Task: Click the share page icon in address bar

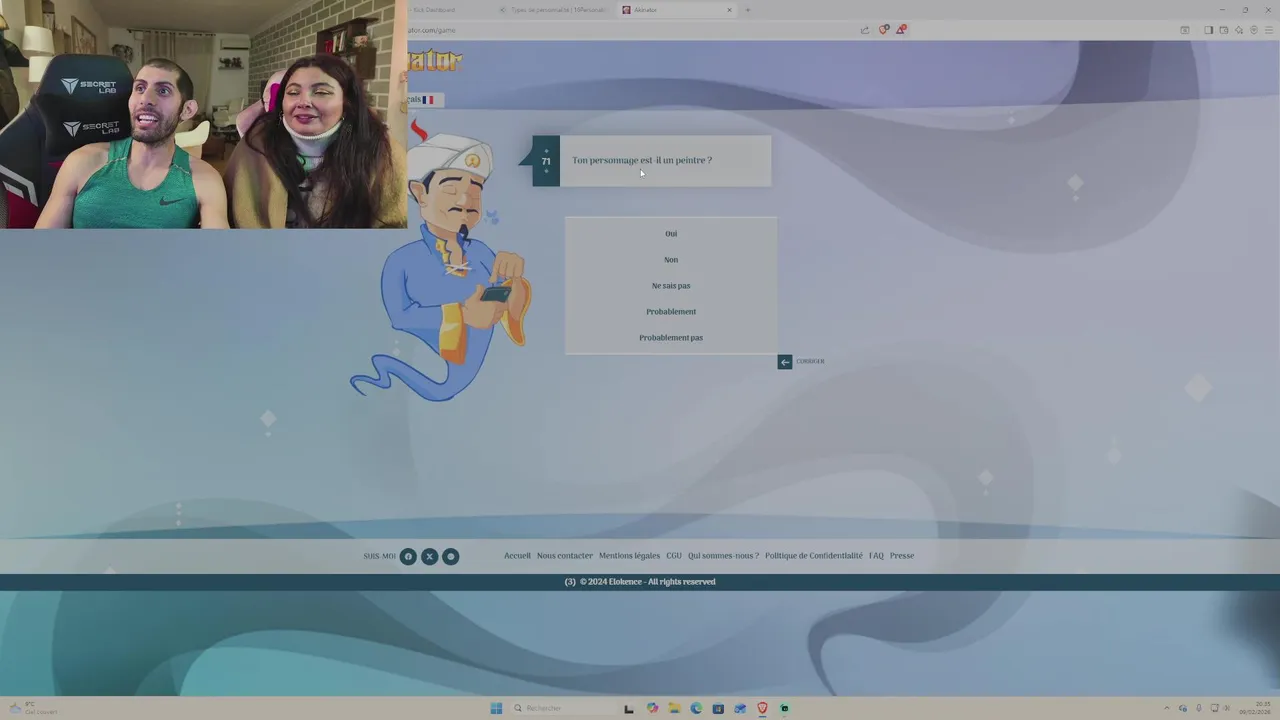Action: click(x=865, y=30)
